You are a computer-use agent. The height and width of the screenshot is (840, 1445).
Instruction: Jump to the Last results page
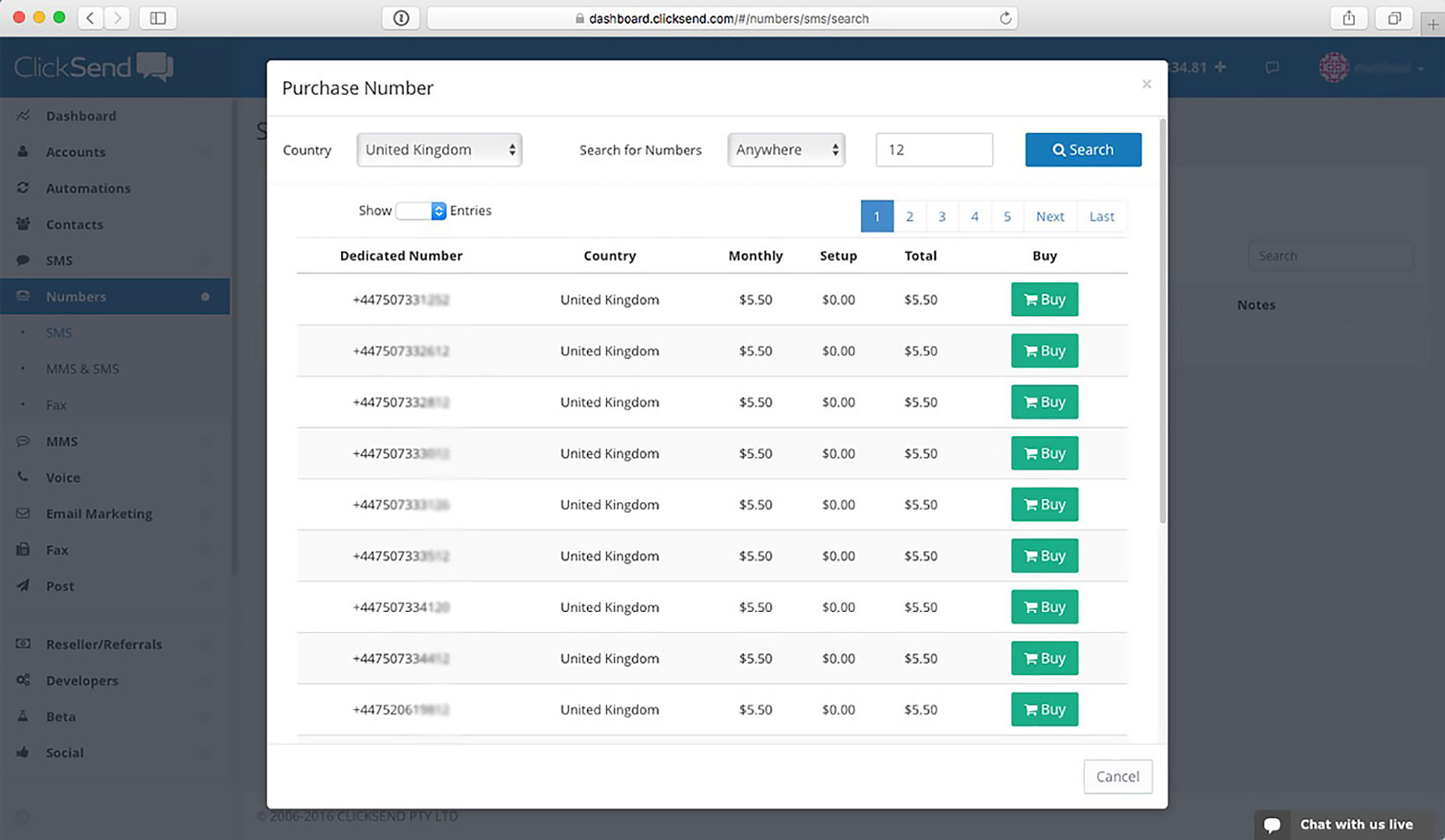click(x=1101, y=216)
